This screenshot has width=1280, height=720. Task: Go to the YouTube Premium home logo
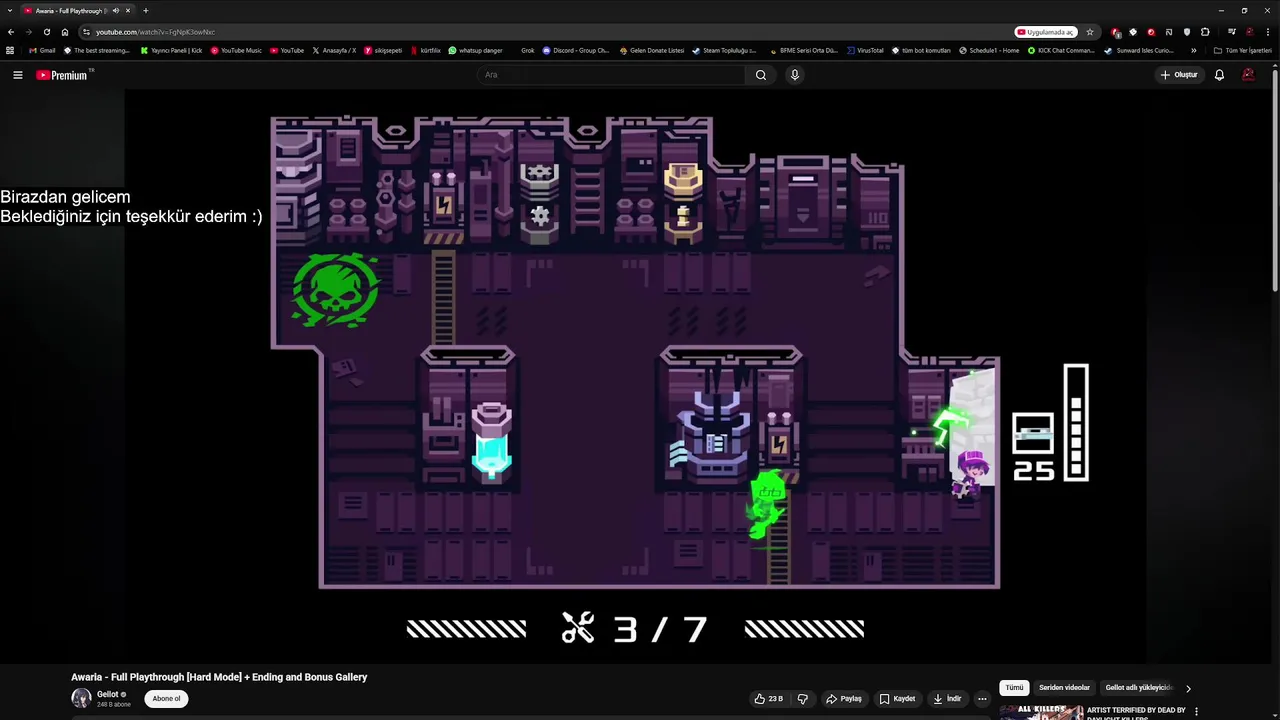tap(64, 75)
